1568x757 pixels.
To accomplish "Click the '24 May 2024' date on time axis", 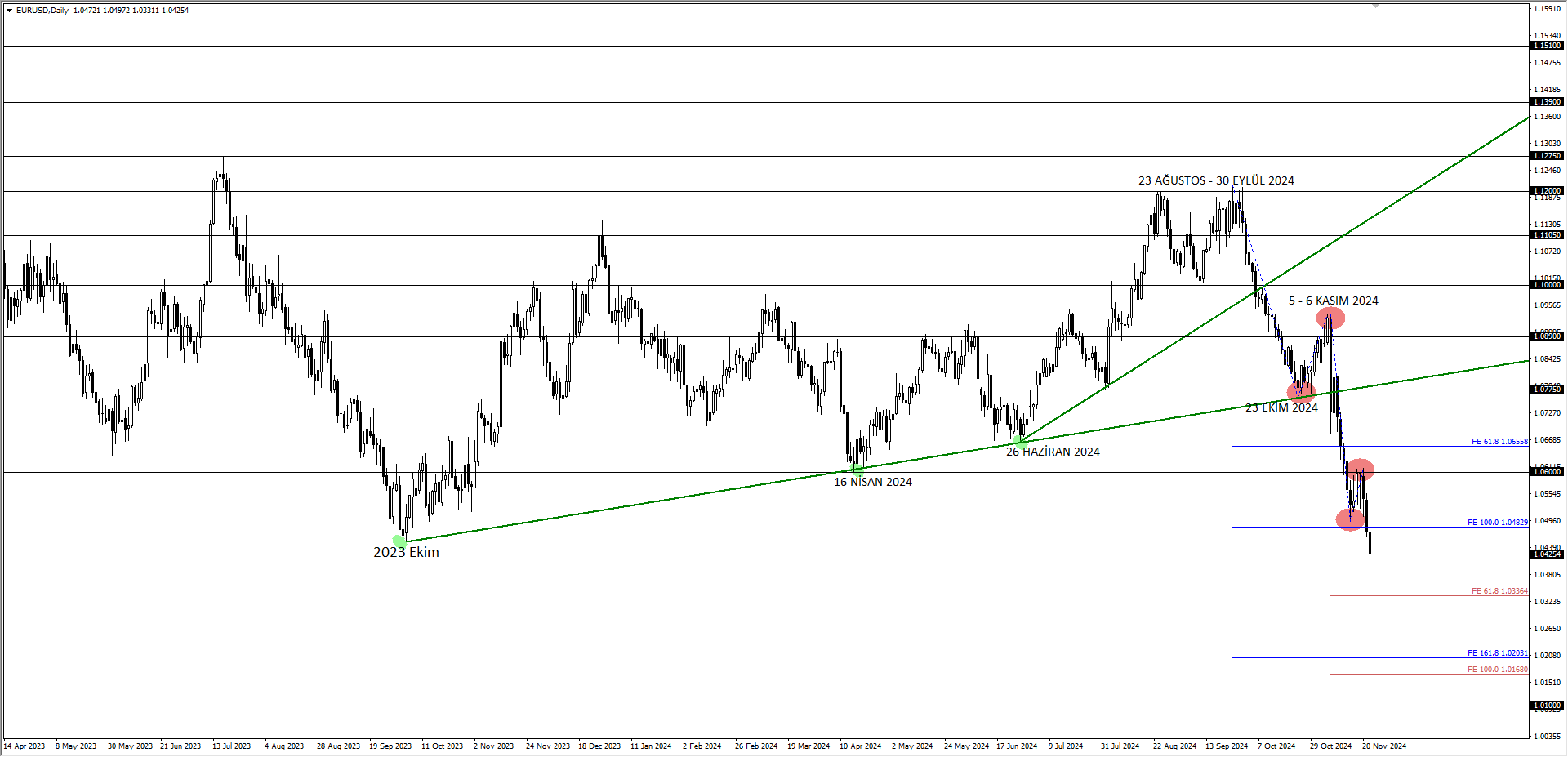I will coord(966,746).
